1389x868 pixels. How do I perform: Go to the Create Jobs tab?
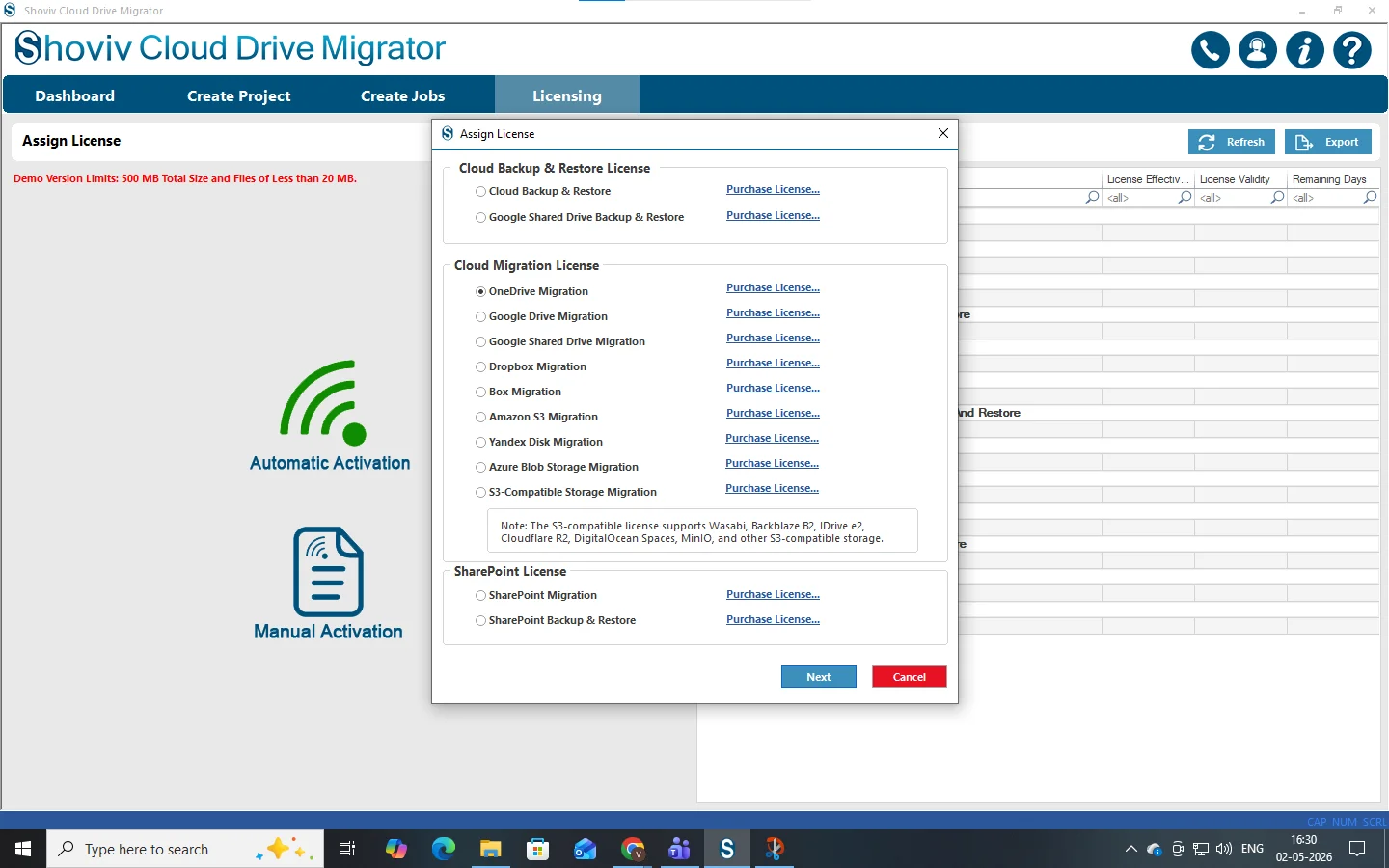(x=402, y=95)
